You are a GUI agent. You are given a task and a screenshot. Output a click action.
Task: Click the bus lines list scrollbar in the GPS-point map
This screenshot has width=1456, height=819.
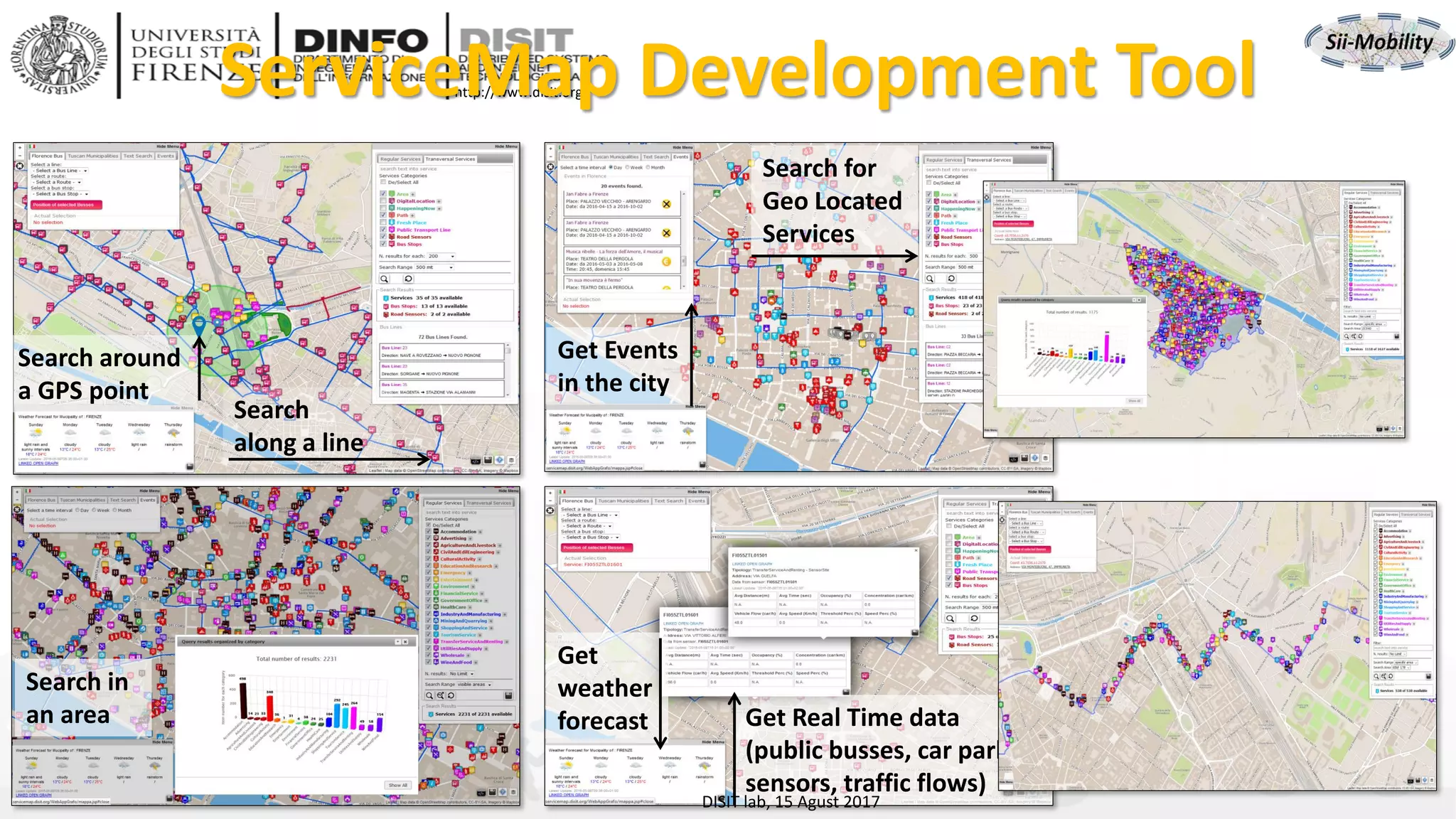coord(508,370)
